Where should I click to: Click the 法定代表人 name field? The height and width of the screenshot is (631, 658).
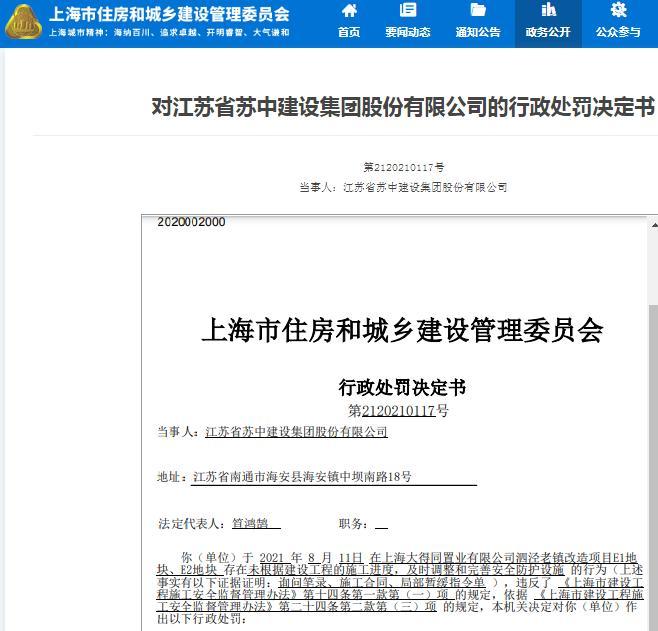pos(256,523)
